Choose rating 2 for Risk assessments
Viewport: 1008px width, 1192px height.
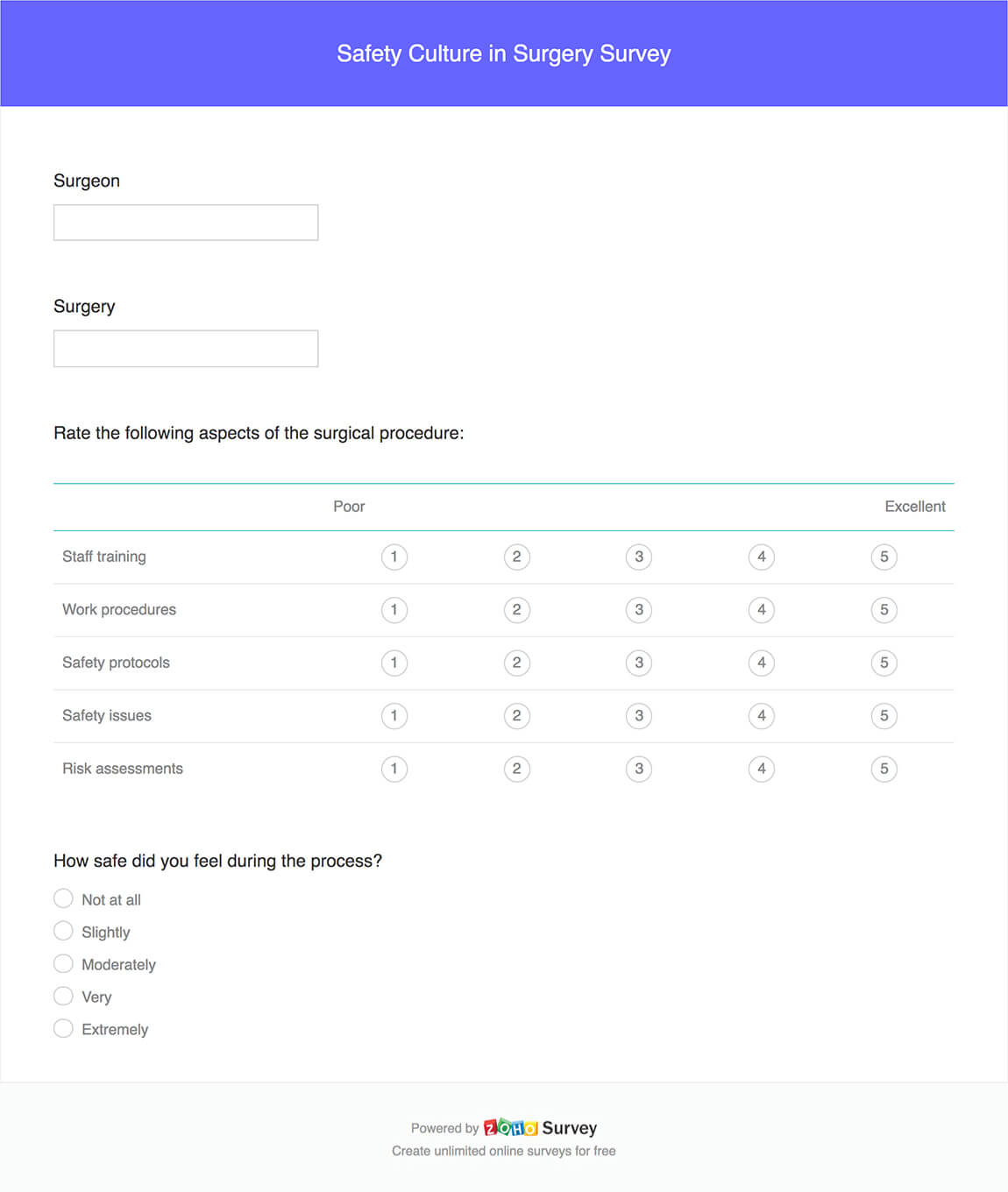click(x=517, y=769)
